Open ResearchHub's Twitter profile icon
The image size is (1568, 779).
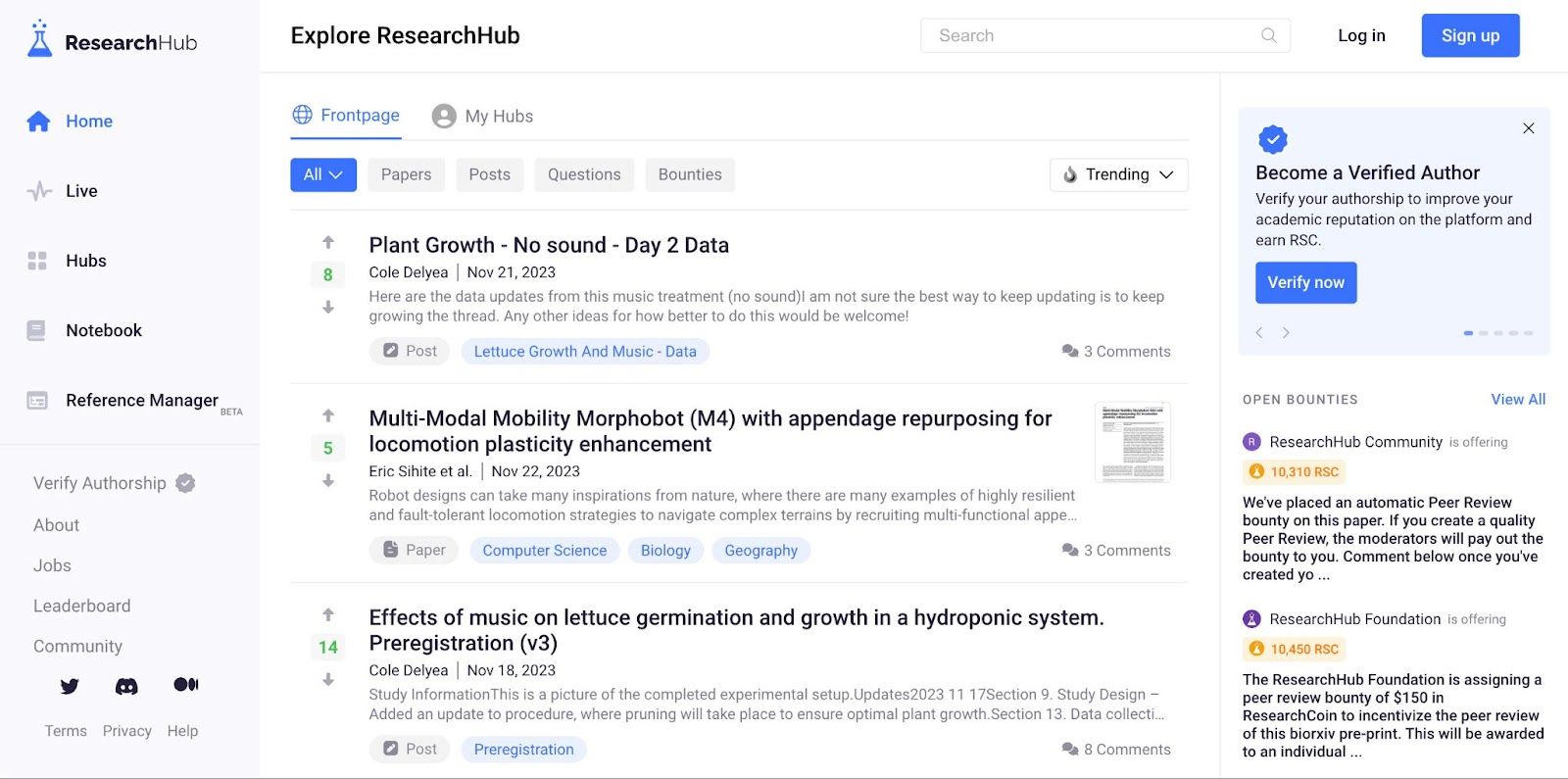(70, 686)
